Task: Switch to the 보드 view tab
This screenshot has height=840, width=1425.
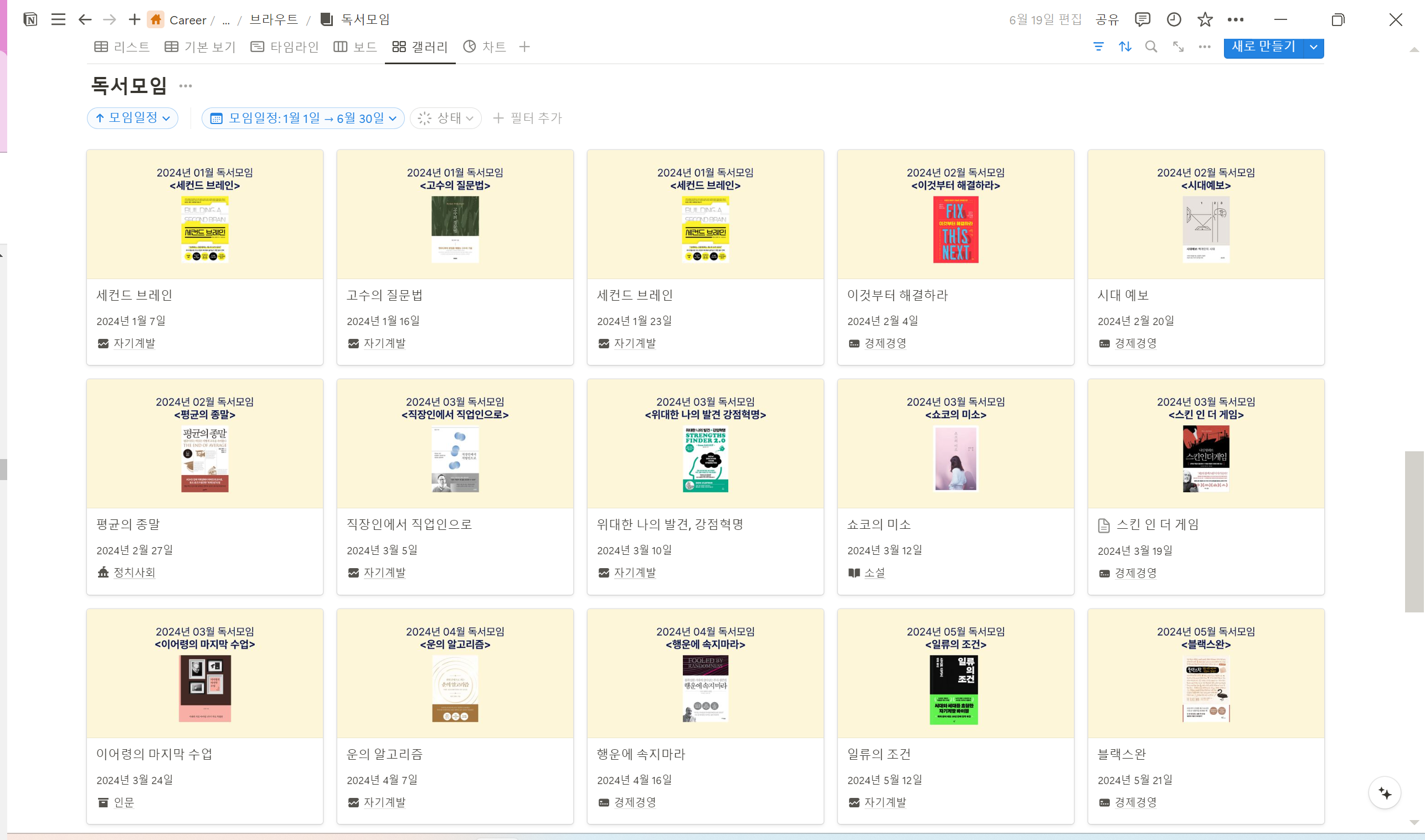Action: pyautogui.click(x=355, y=47)
